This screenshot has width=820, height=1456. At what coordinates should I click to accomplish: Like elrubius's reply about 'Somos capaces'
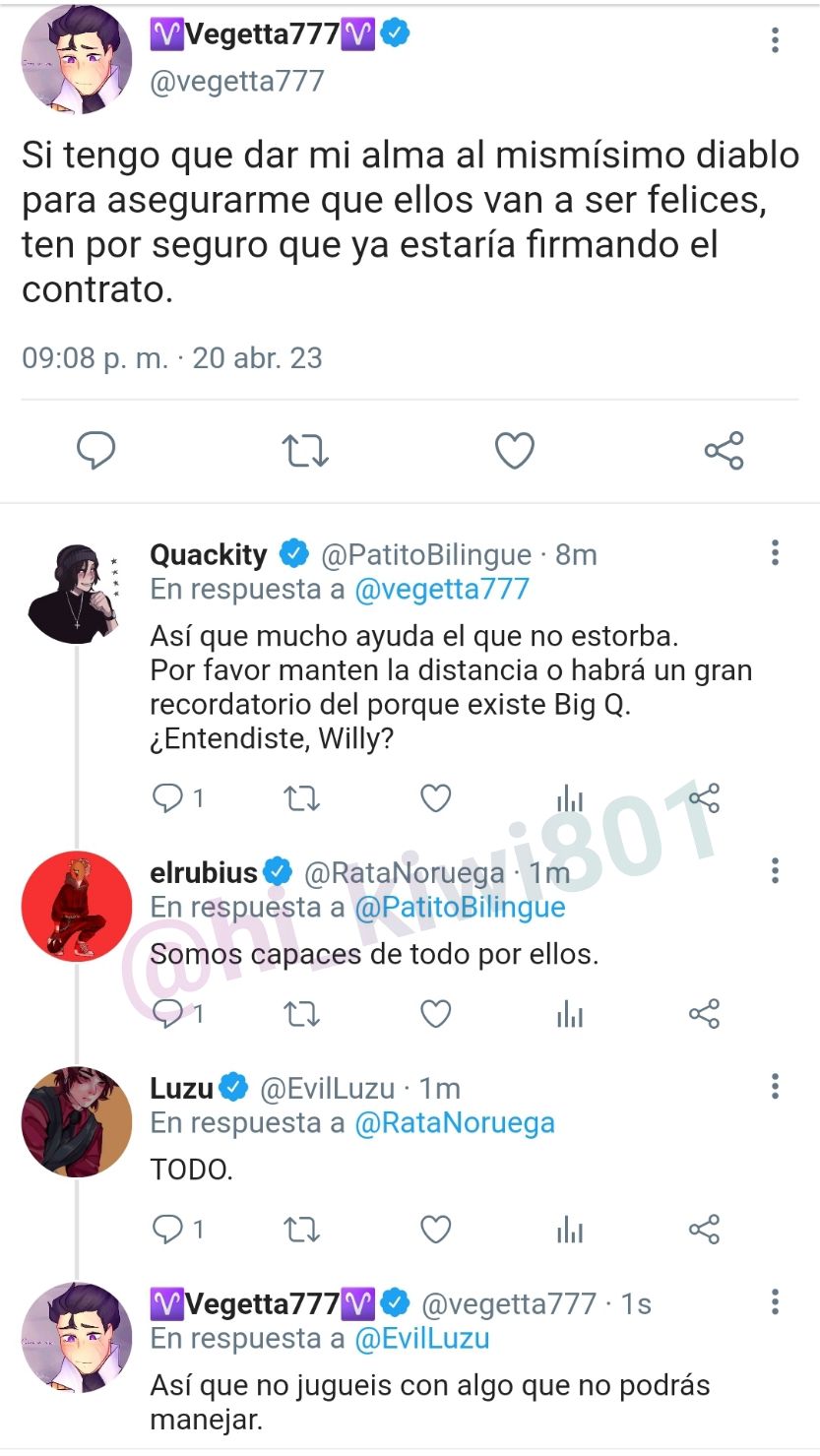click(436, 1013)
